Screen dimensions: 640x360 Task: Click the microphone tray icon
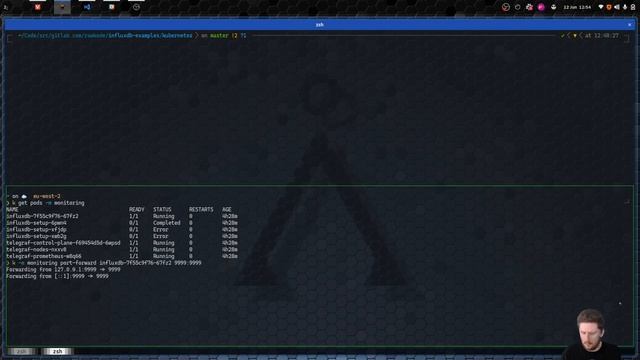625,7
